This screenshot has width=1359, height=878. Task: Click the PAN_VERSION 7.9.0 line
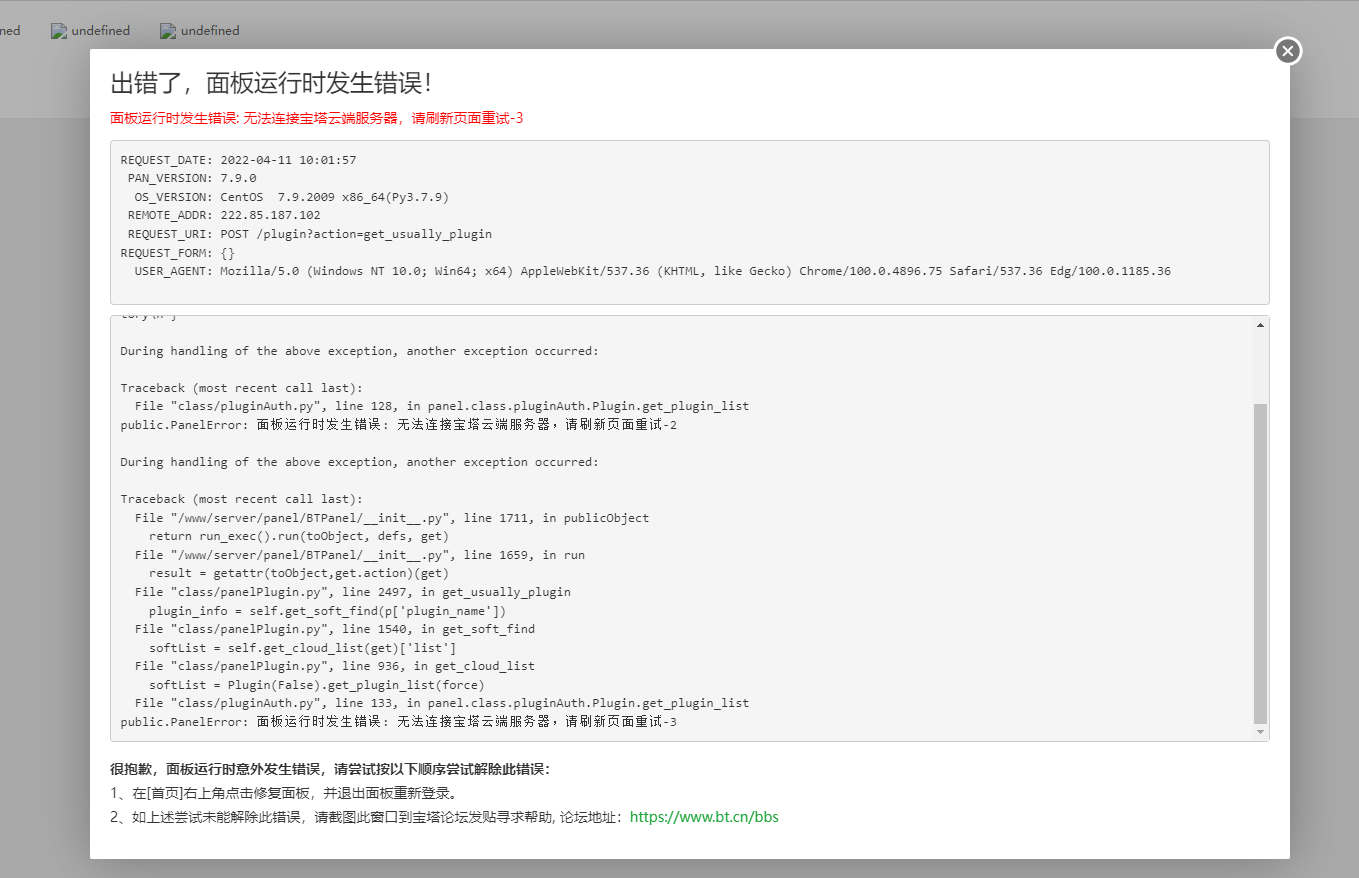pyautogui.click(x=192, y=178)
